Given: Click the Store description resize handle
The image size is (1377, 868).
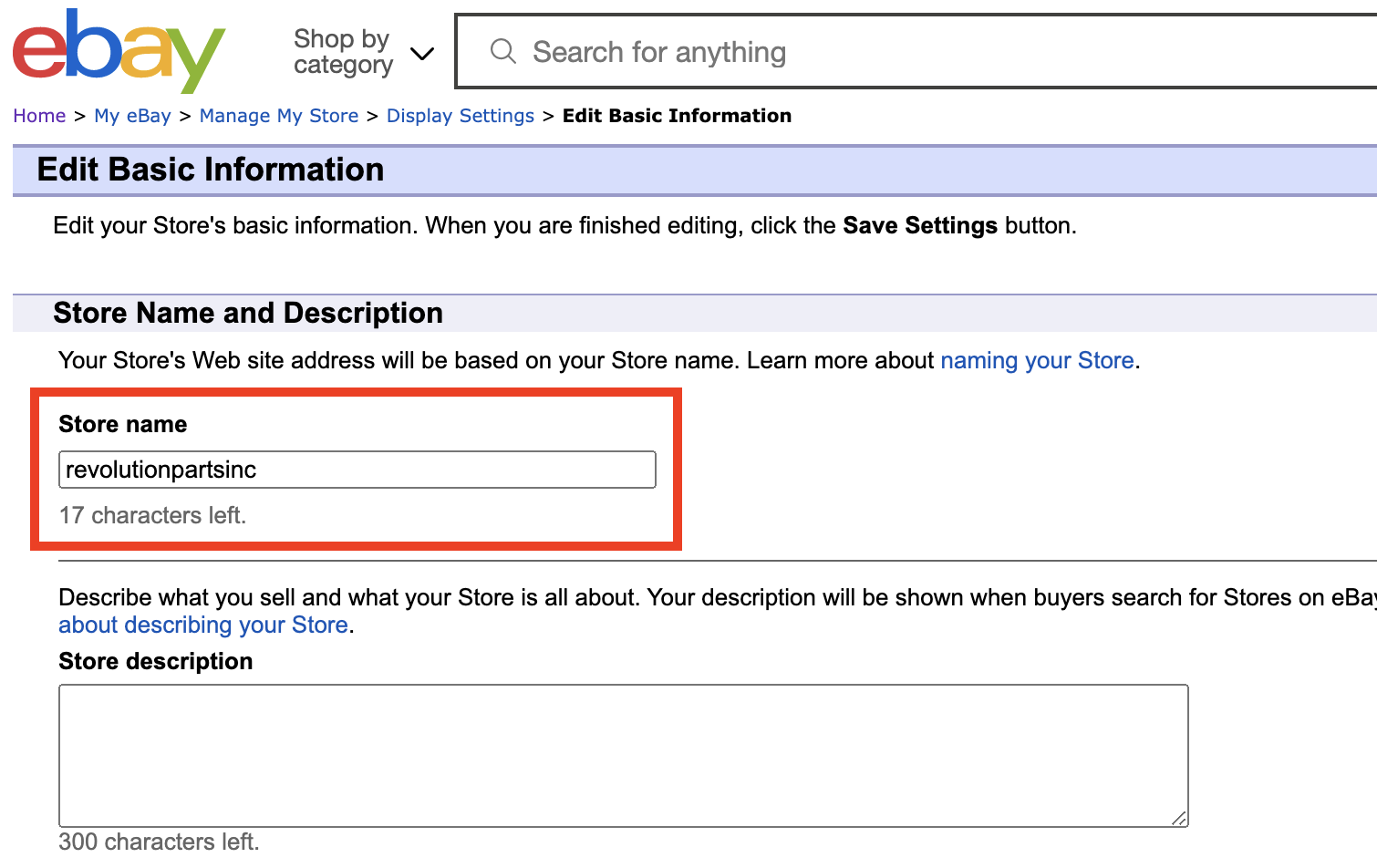Looking at the screenshot, I should tap(1179, 818).
